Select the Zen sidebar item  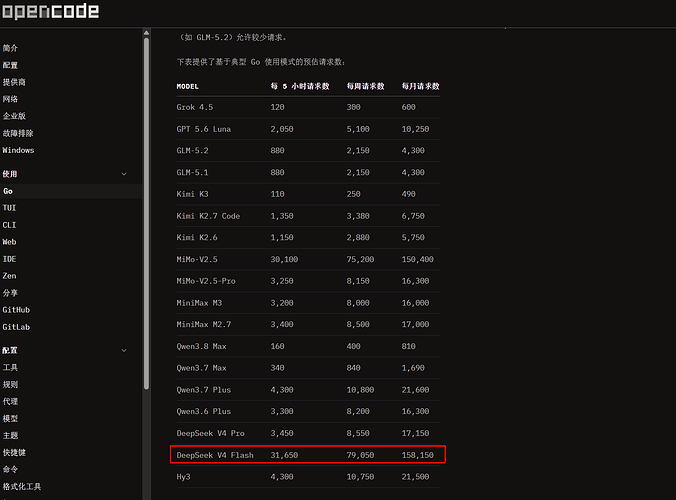9,276
